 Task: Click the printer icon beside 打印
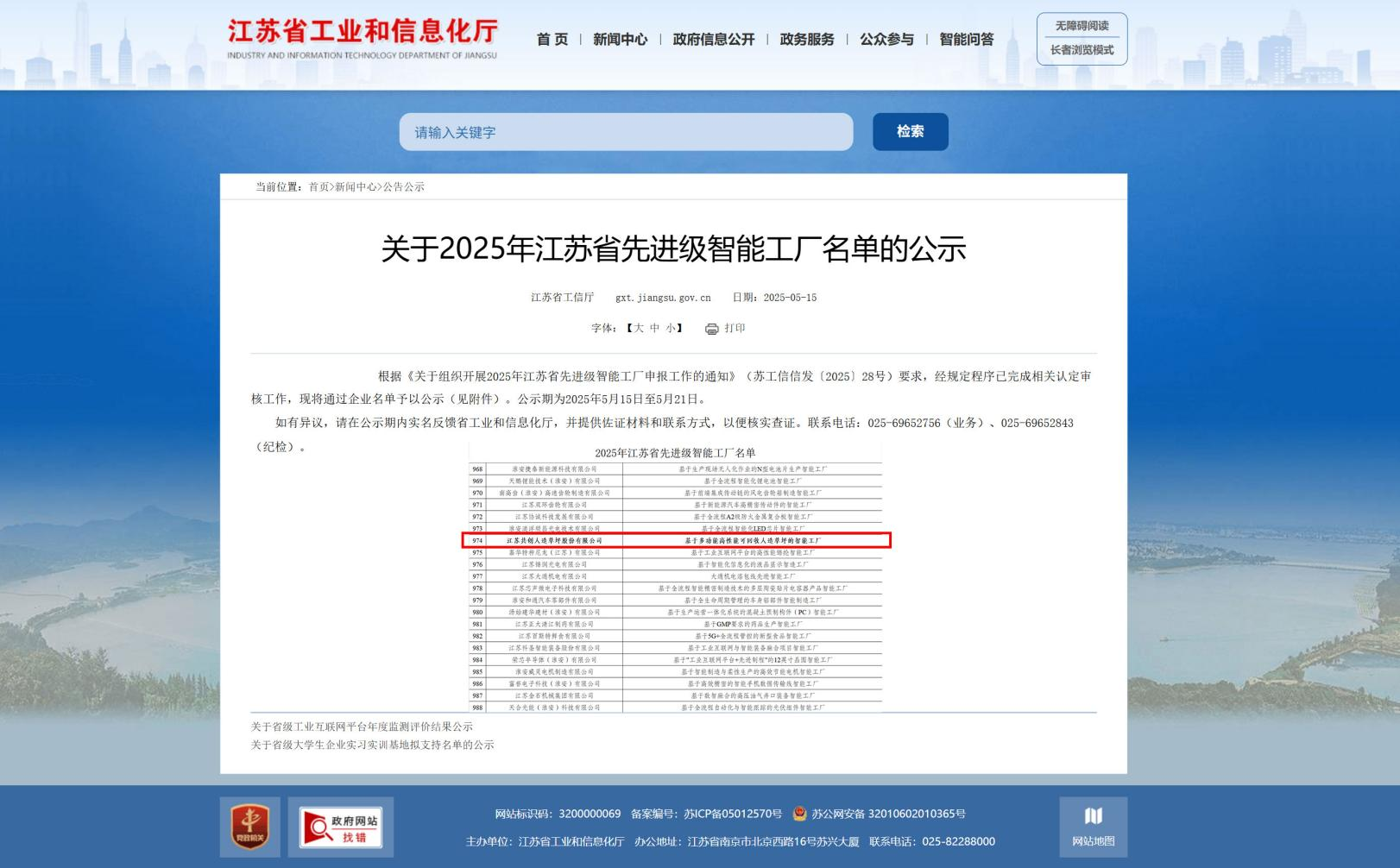pos(711,329)
